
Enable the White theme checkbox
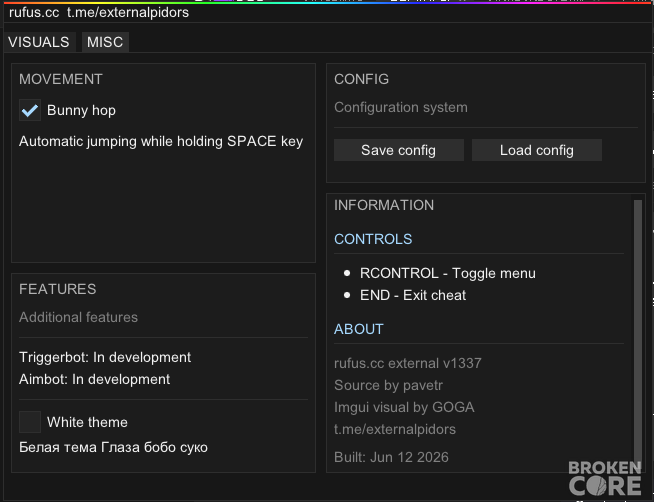(30, 422)
